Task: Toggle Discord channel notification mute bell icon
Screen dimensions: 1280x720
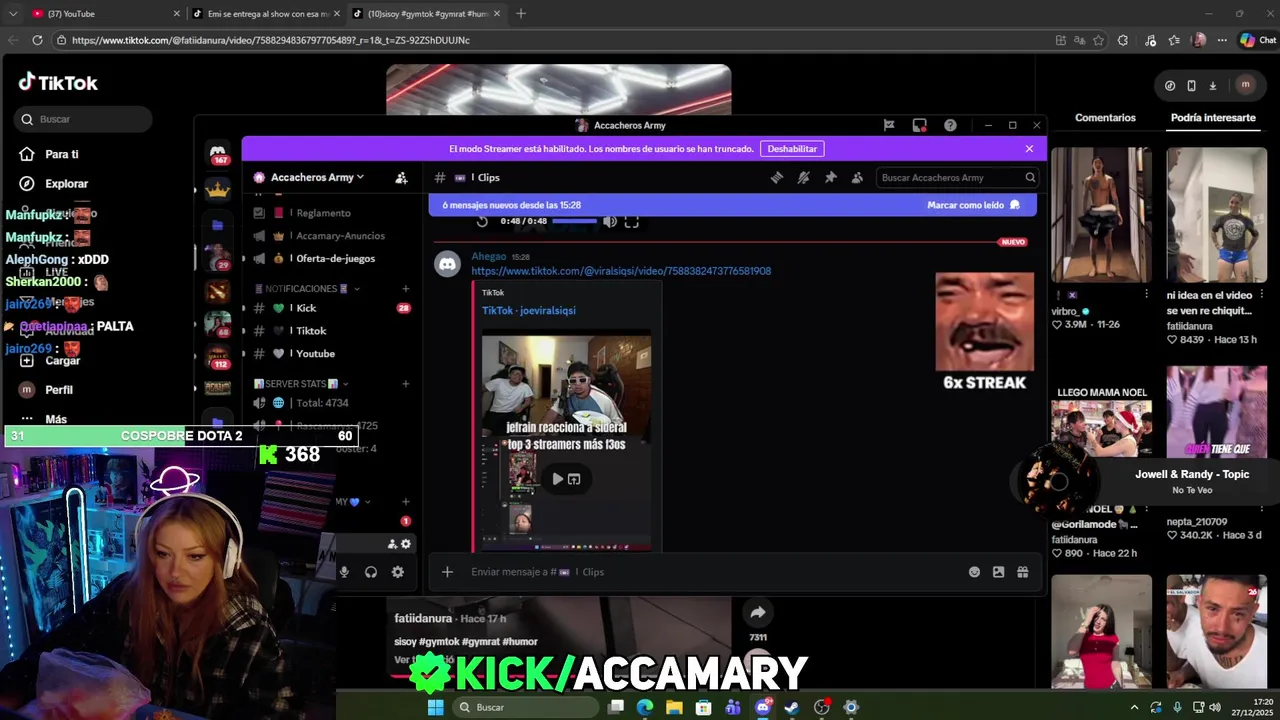Action: tap(803, 177)
